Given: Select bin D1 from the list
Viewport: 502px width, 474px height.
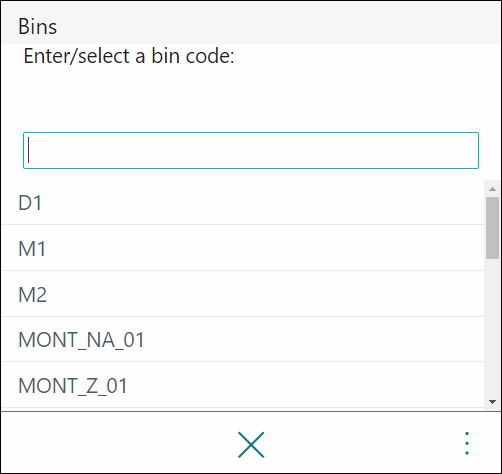Looking at the screenshot, I should (243, 202).
